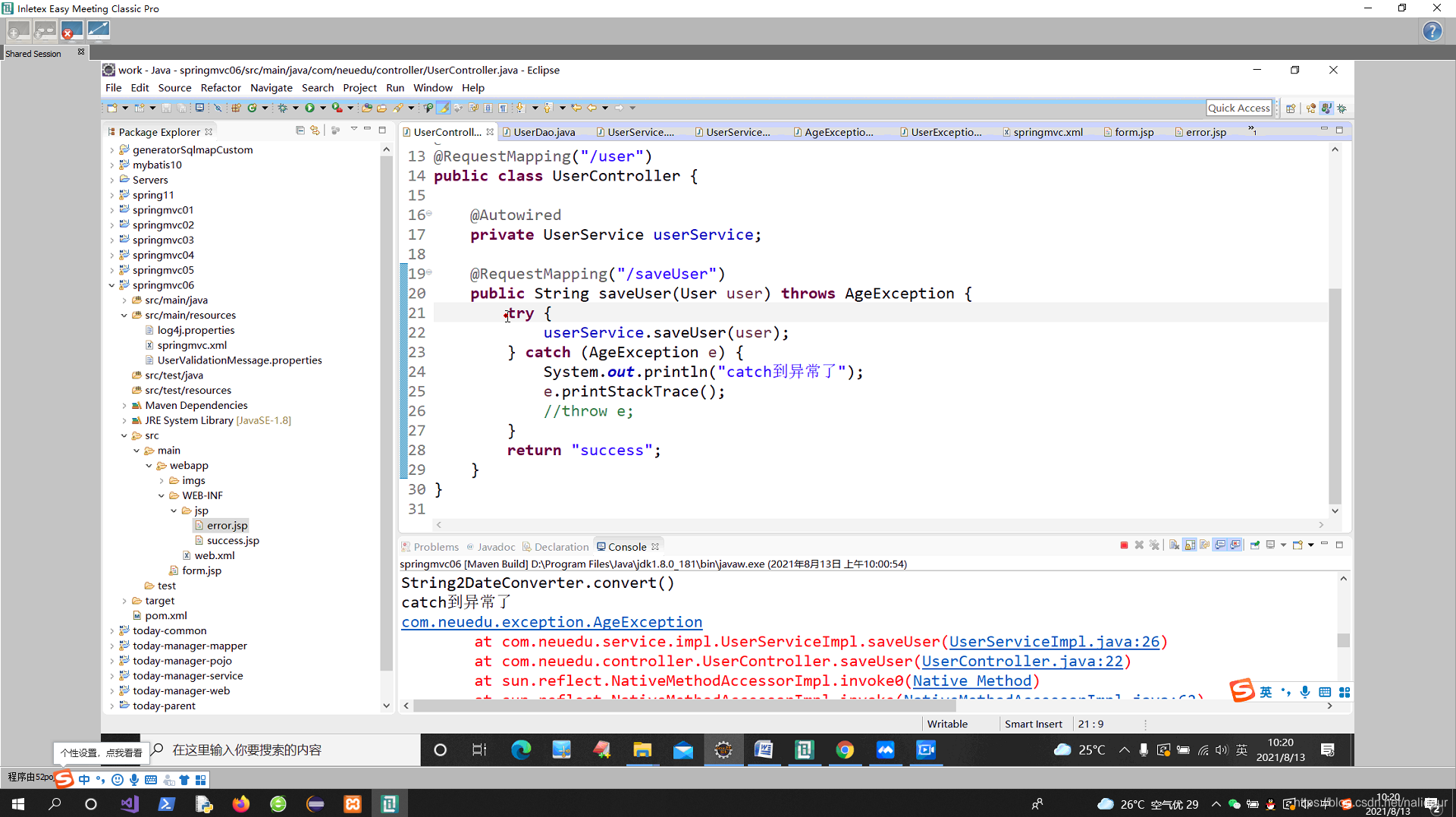Open Package Explorer View Menu dropdown
Viewport: 1456px width, 817px height.
click(353, 130)
